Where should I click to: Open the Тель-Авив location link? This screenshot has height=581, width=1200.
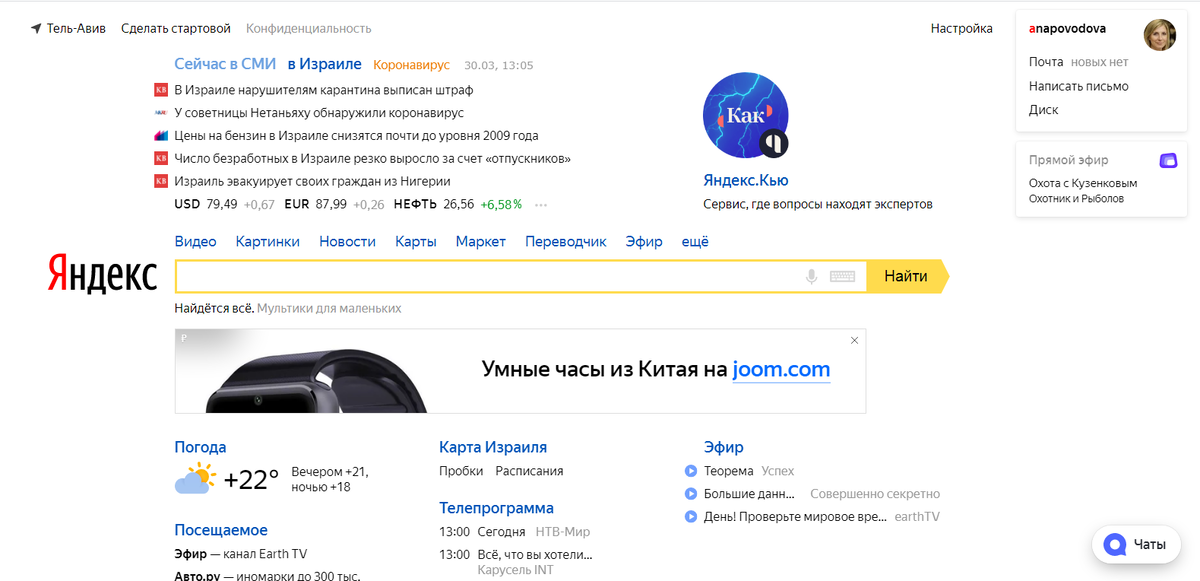(x=76, y=29)
